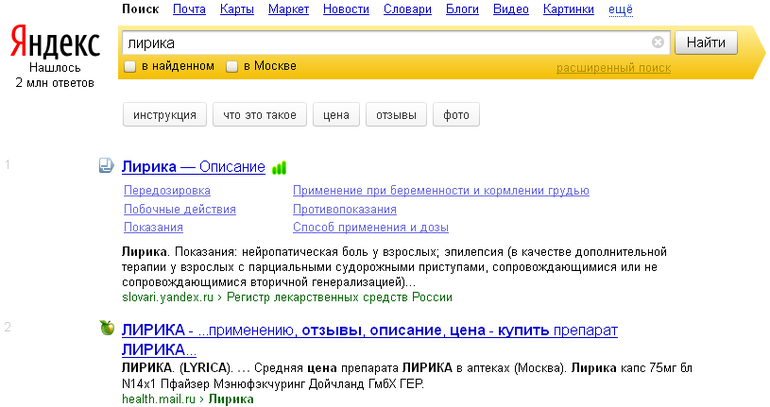Image resolution: width=770 pixels, height=407 pixels.
Task: Click the document favicon next to Лирика — Описание
Action: pos(106,166)
